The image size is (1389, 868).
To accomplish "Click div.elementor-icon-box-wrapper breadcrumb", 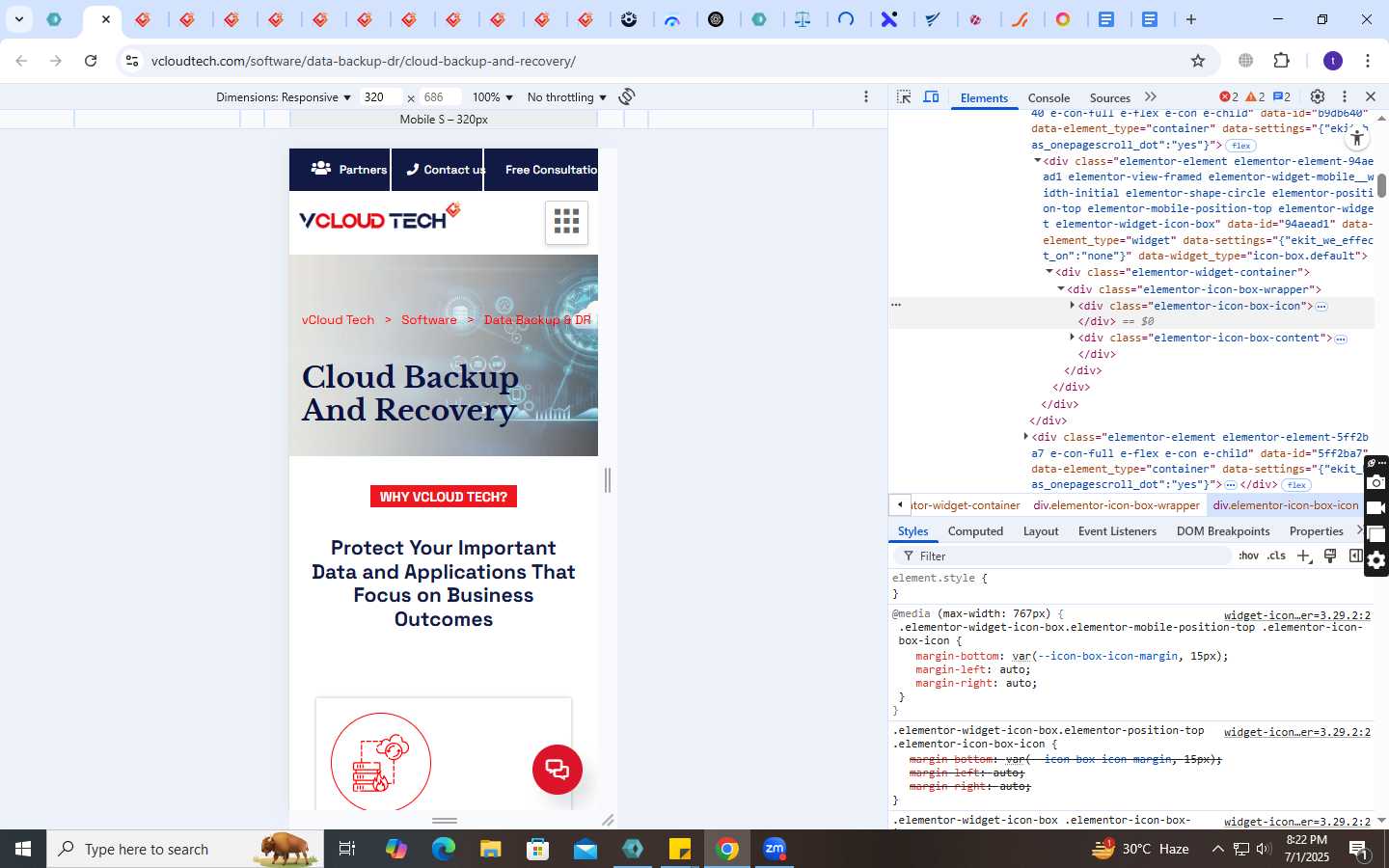I will (1116, 505).
